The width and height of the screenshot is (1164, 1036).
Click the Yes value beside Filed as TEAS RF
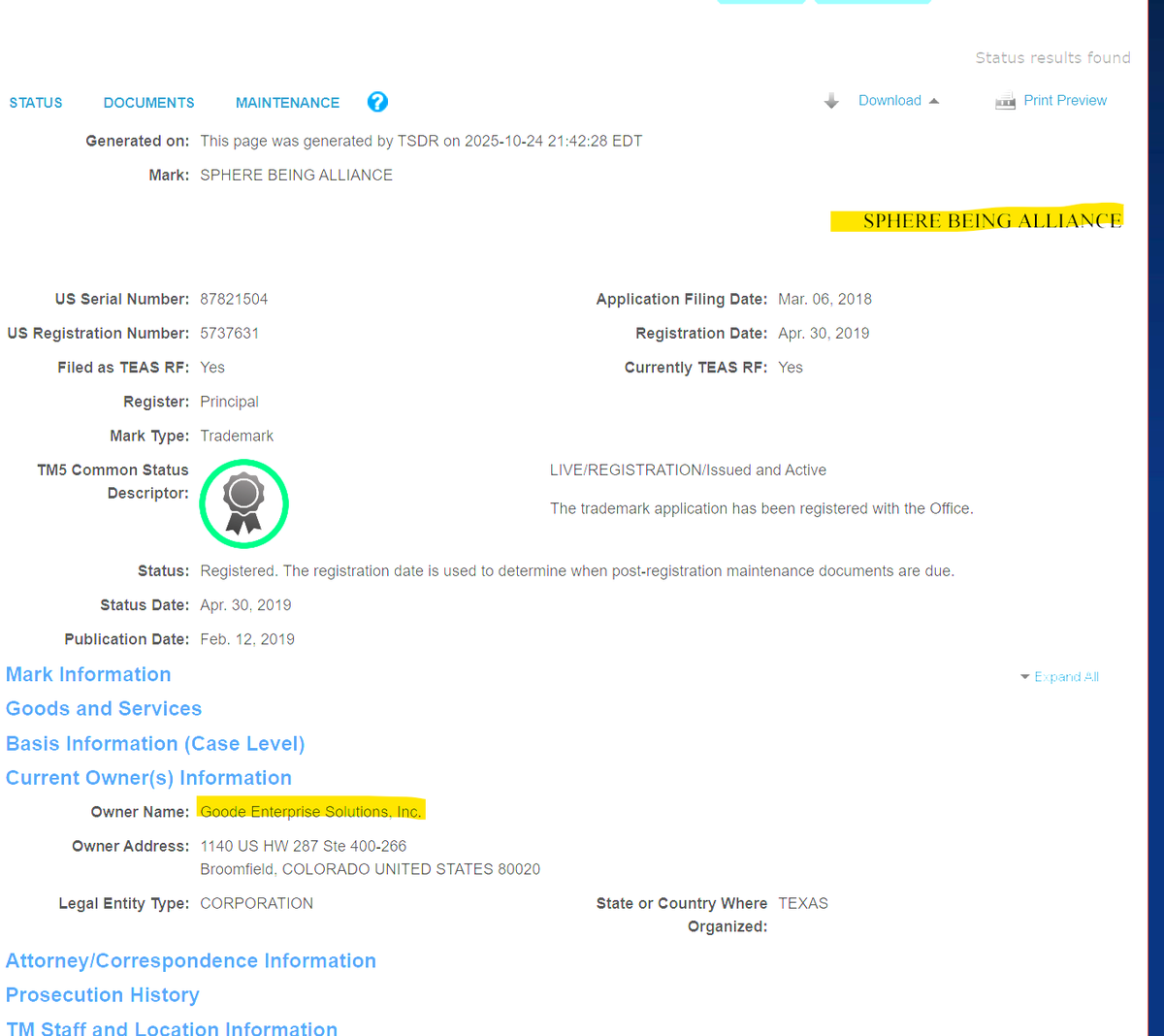pos(212,368)
